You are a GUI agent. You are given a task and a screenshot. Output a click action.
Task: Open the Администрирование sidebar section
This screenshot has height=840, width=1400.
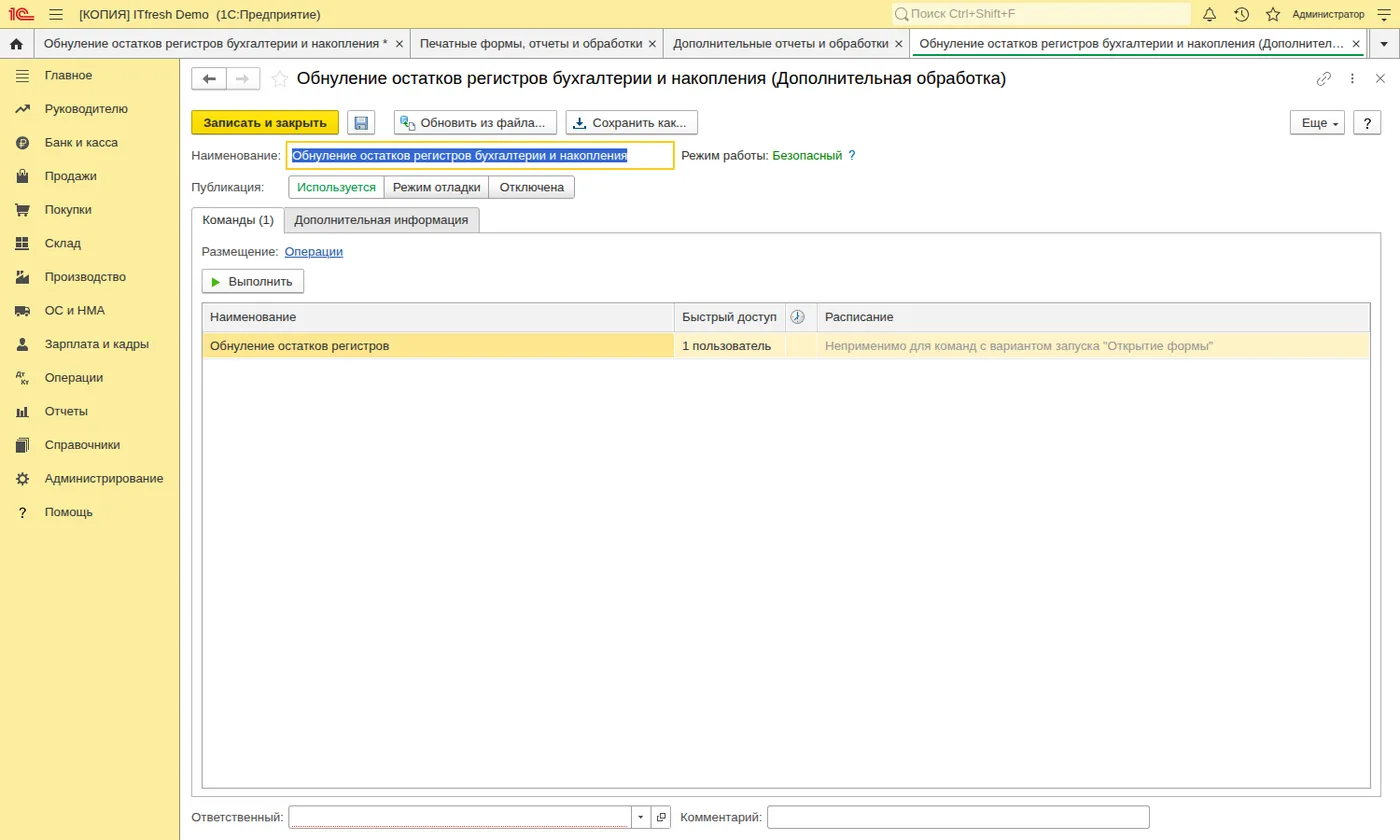click(104, 478)
